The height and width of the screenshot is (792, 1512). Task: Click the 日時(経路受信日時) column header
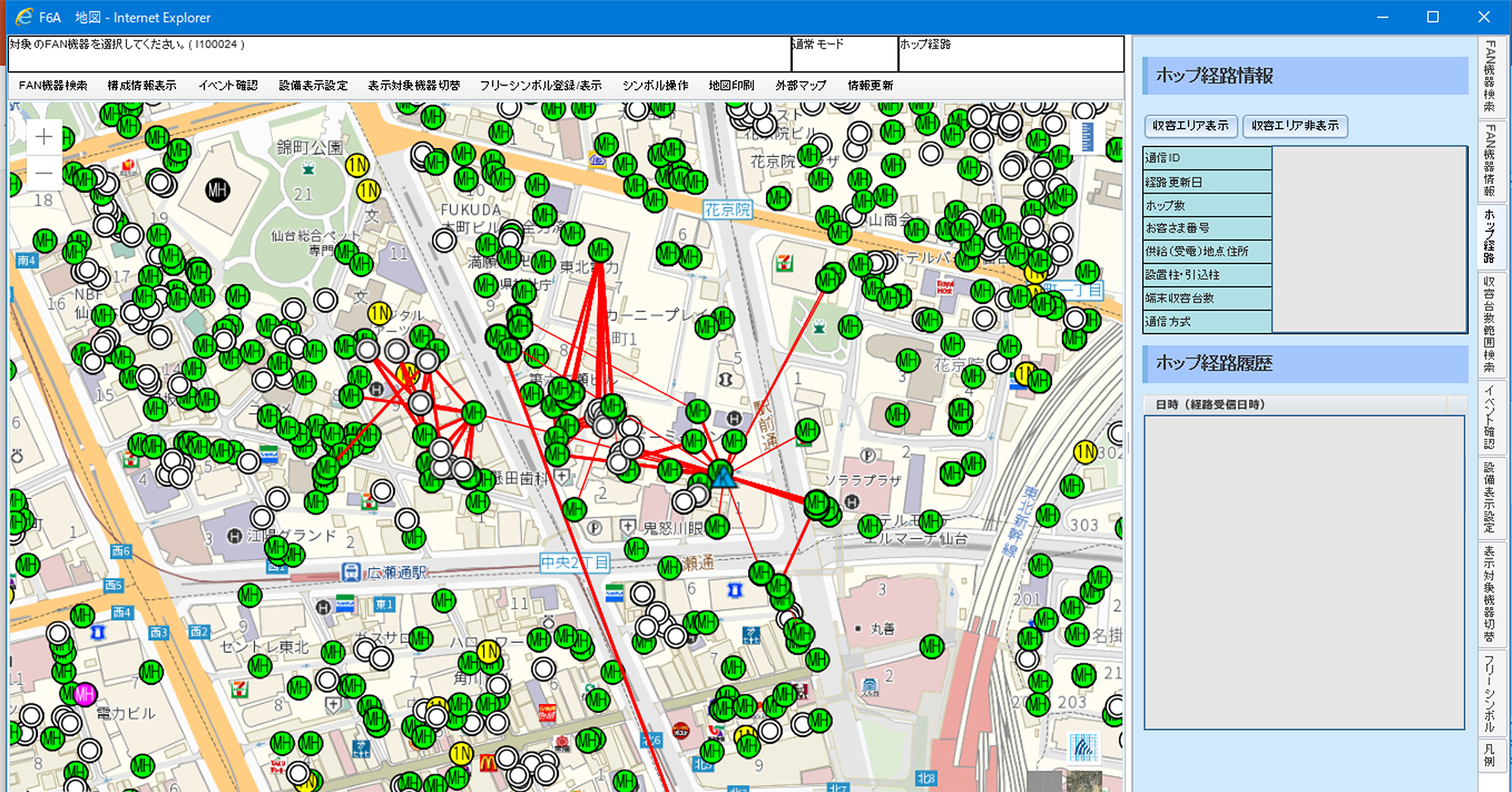click(x=1210, y=405)
